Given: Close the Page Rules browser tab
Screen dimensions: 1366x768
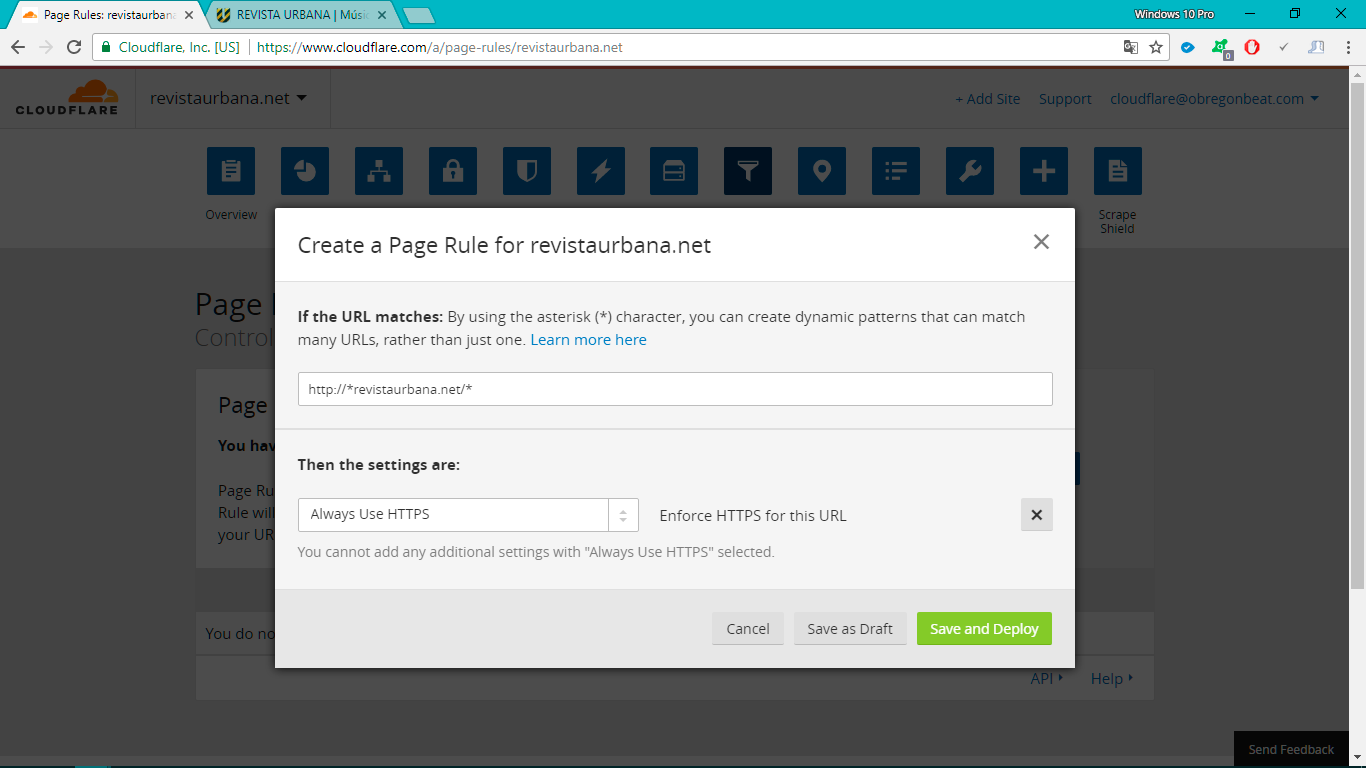Looking at the screenshot, I should coord(189,15).
